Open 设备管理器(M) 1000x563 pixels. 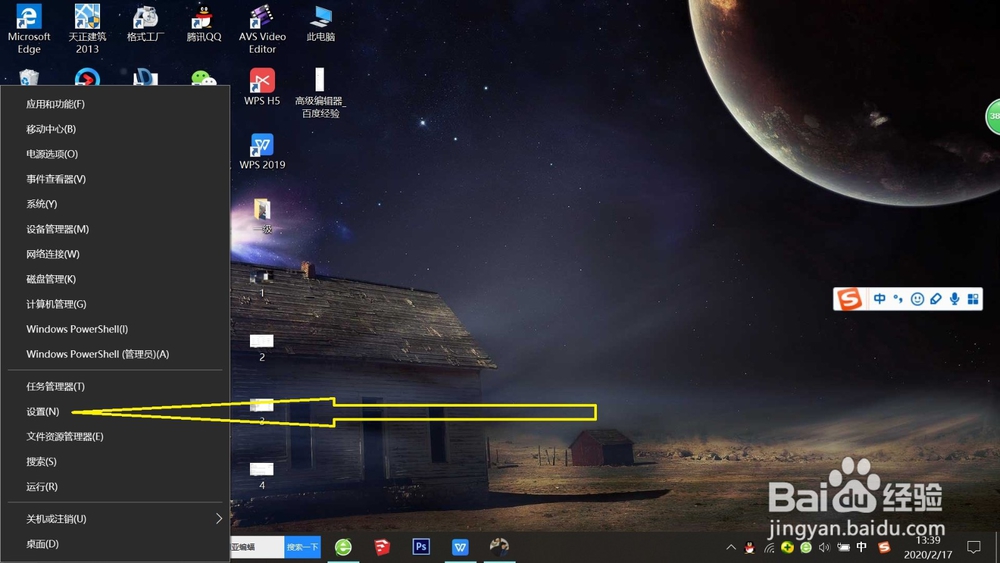click(x=115, y=229)
